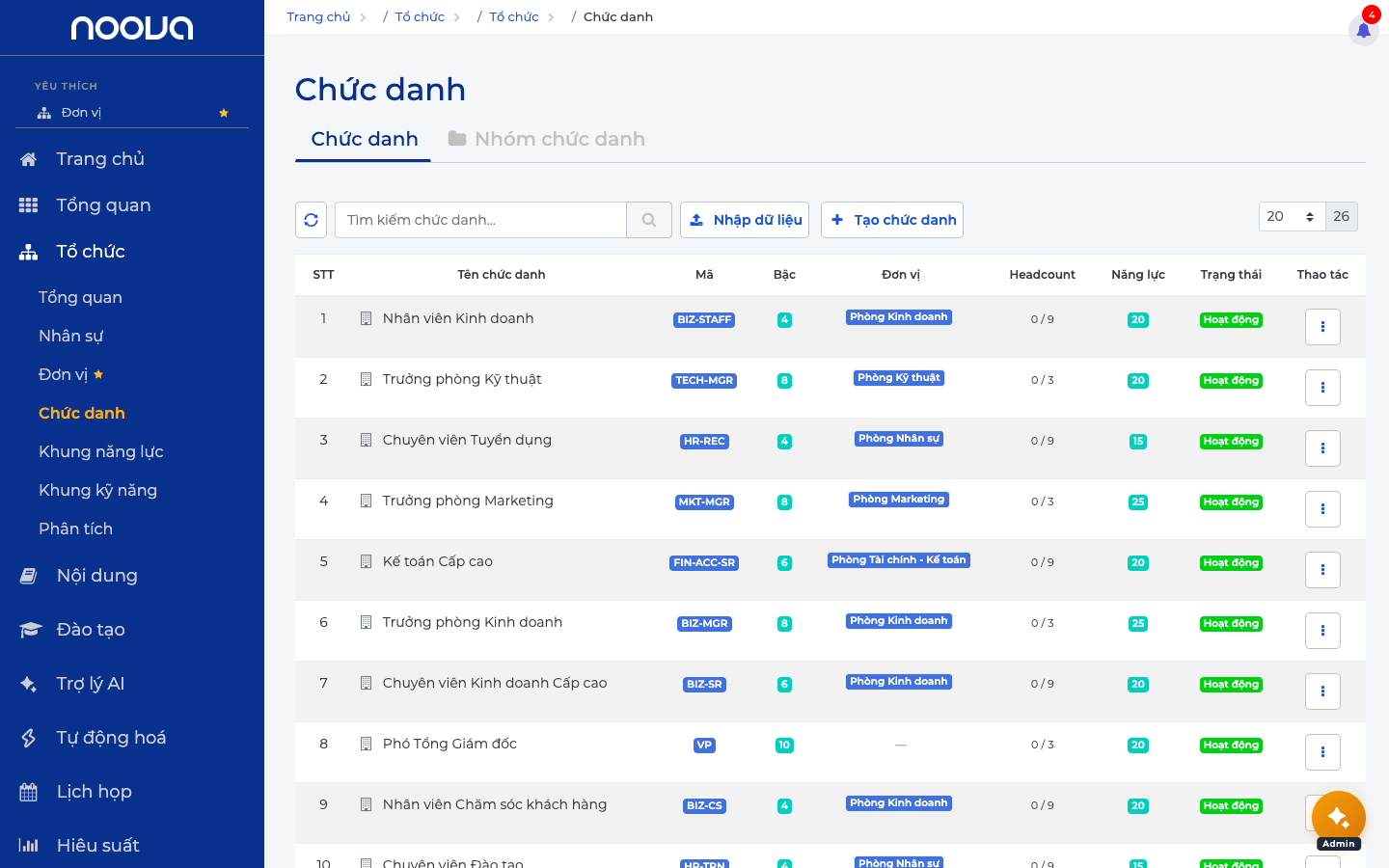Viewport: 1389px width, 868px height.
Task: Open actions menu for Chuyên viên Kinh doanh Cấp cao
Action: point(1322,692)
